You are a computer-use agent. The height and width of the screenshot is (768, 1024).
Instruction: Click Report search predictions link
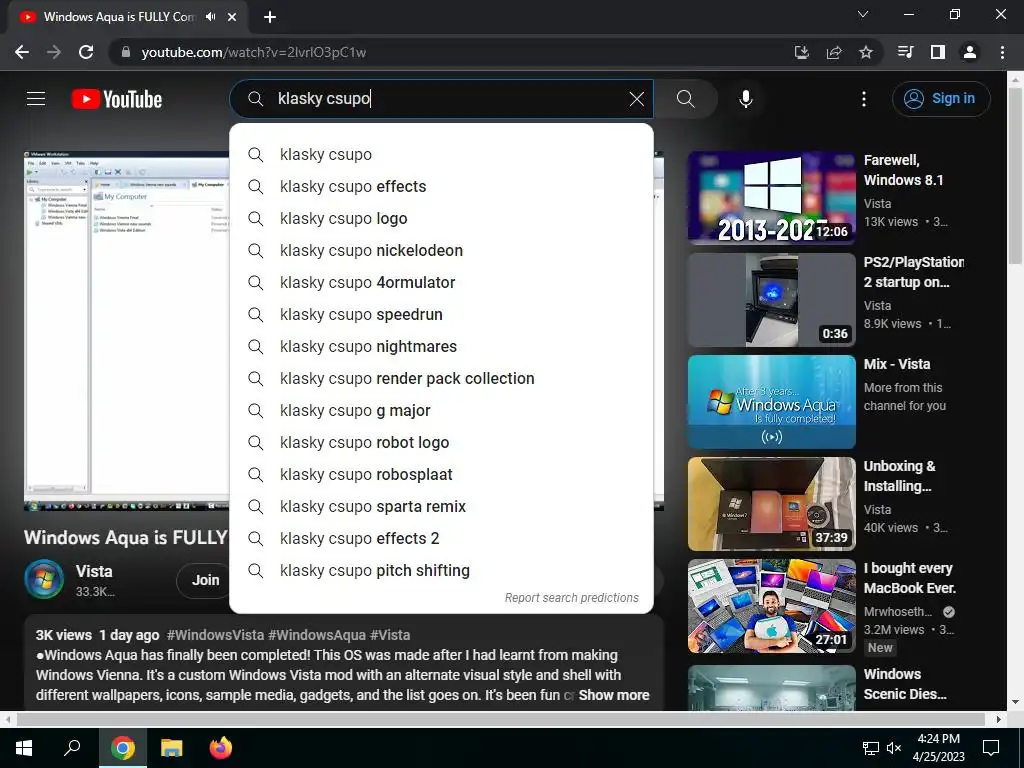click(x=571, y=598)
